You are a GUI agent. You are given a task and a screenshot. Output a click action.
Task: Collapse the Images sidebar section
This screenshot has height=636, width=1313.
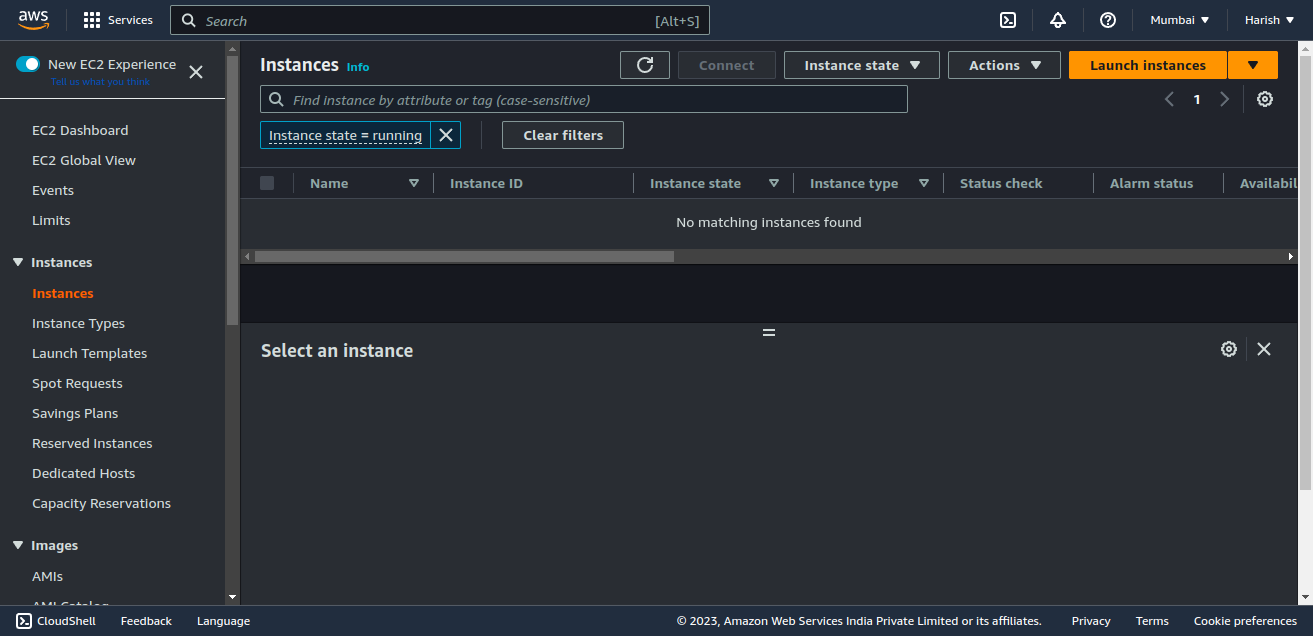pyautogui.click(x=18, y=545)
